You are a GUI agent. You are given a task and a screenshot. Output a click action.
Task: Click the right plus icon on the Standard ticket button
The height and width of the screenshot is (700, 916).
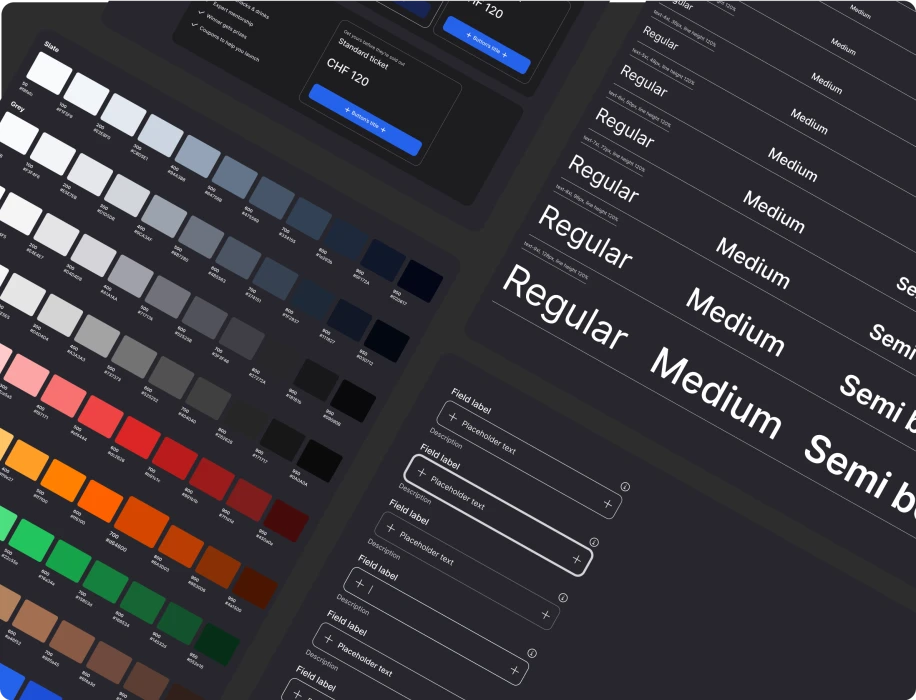tap(383, 130)
